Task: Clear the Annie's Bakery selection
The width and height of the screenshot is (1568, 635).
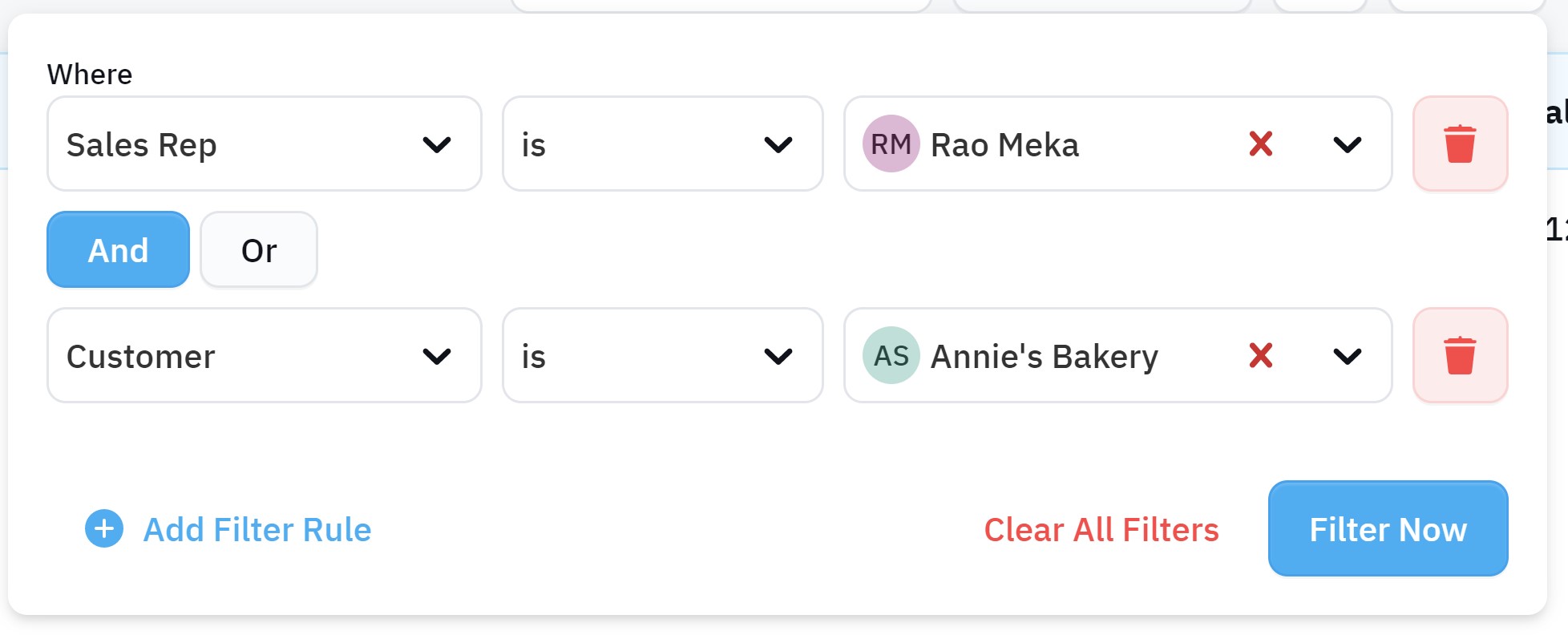Action: coord(1261,356)
